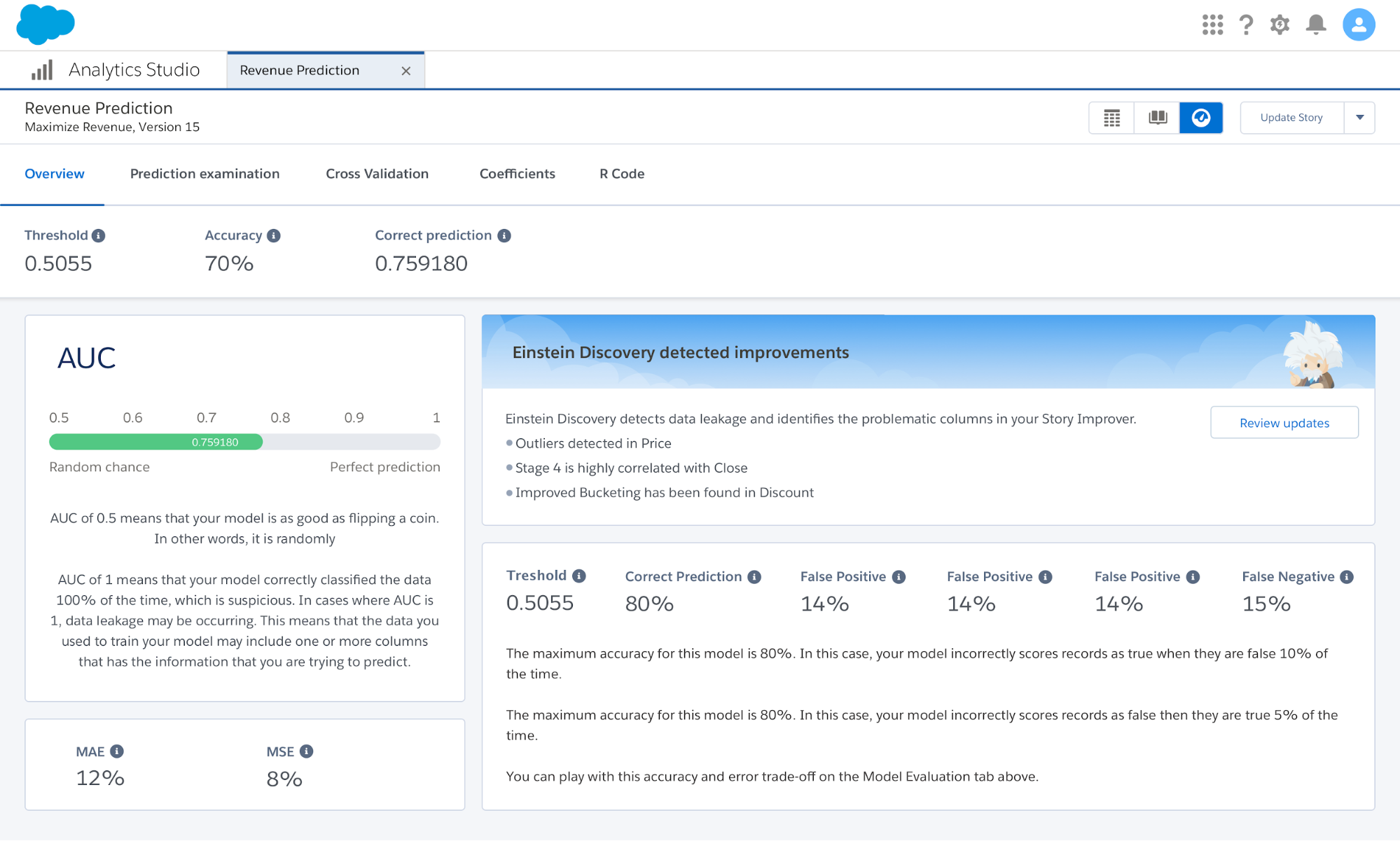The height and width of the screenshot is (841, 1400).
Task: Open the app launcher grid icon
Action: coord(1212,25)
